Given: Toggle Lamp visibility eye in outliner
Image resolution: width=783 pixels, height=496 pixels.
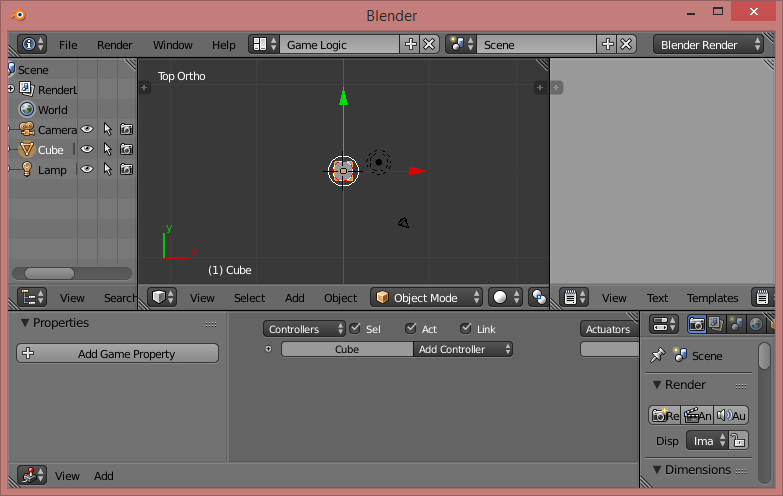Looking at the screenshot, I should click(x=87, y=169).
